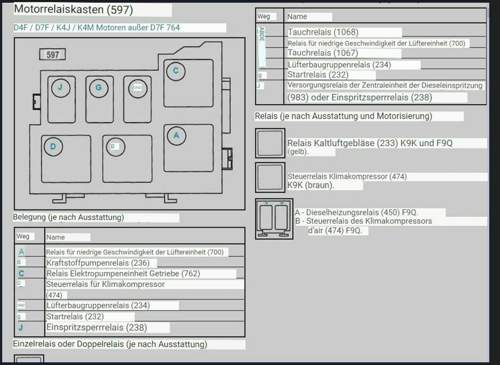Select the brown Klimakompressor relay square symbol
Viewport: 500px width, 365px height.
coord(270,178)
